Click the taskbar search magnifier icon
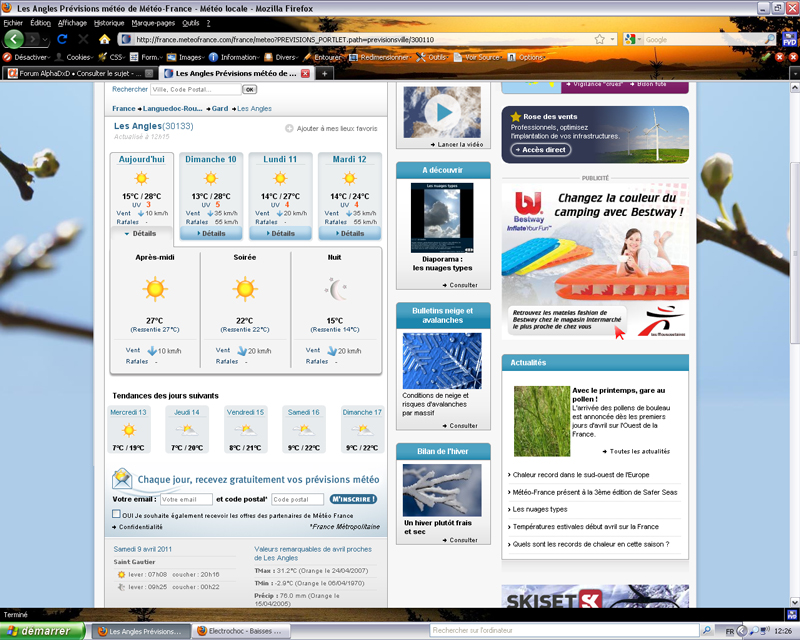This screenshot has height=640, width=800. tap(707, 630)
